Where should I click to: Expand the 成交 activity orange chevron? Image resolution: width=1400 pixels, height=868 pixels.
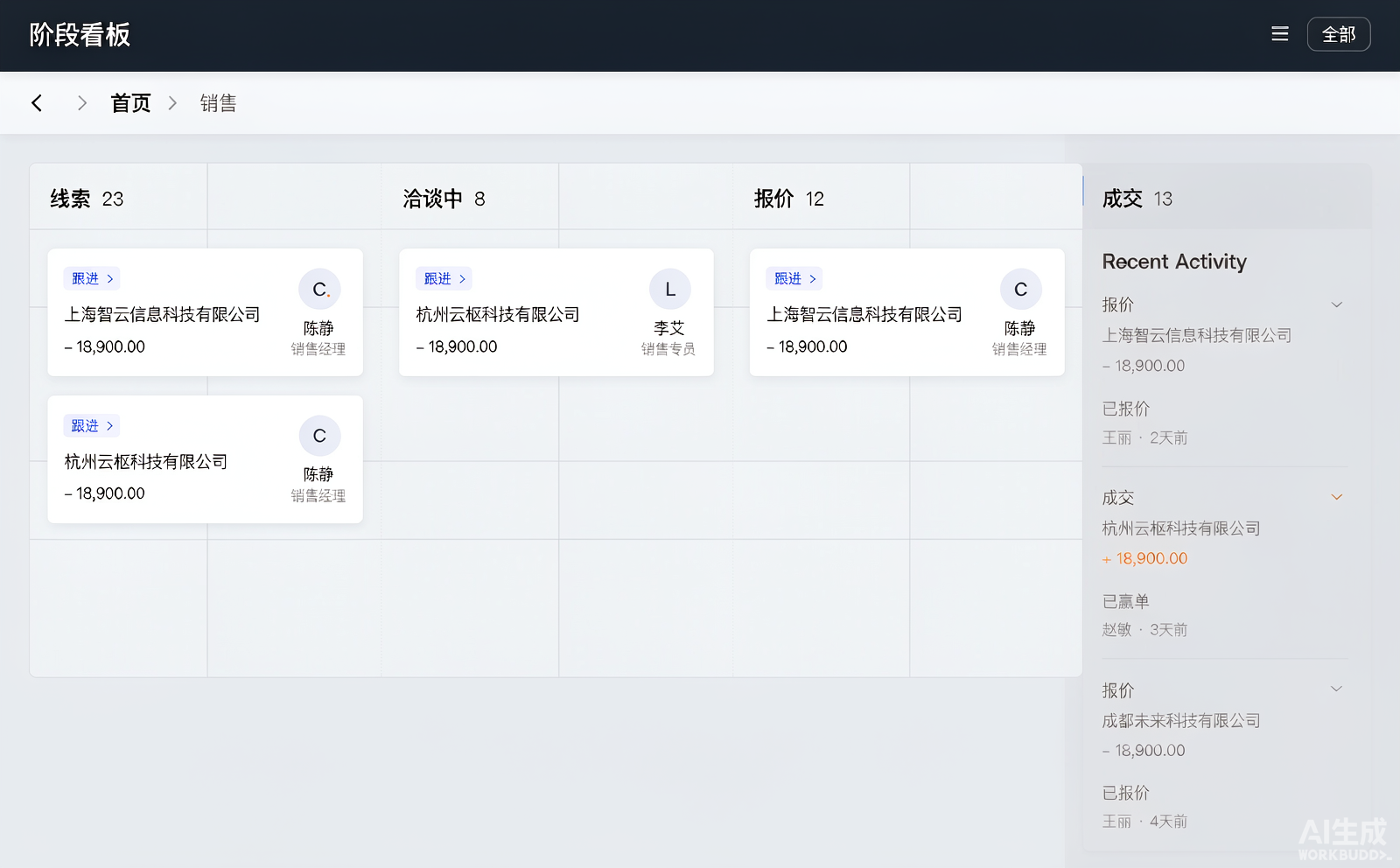point(1337,497)
